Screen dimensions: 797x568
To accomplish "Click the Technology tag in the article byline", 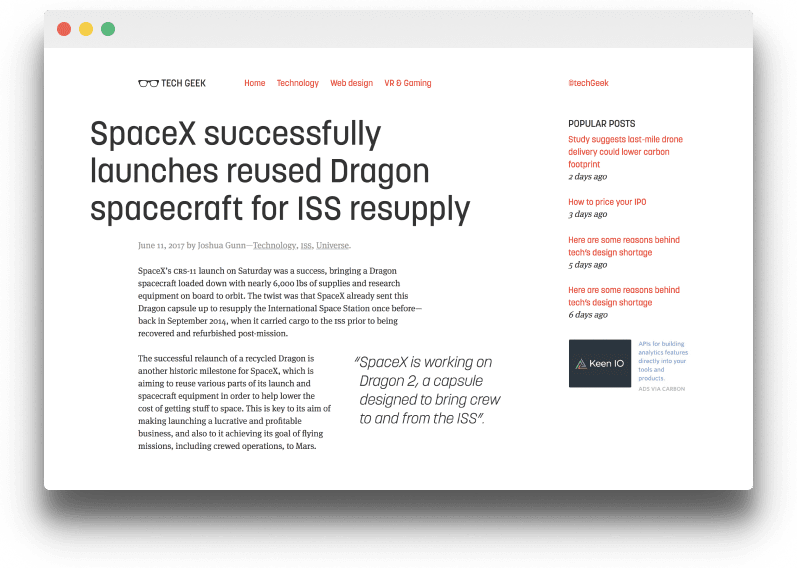I will (274, 246).
